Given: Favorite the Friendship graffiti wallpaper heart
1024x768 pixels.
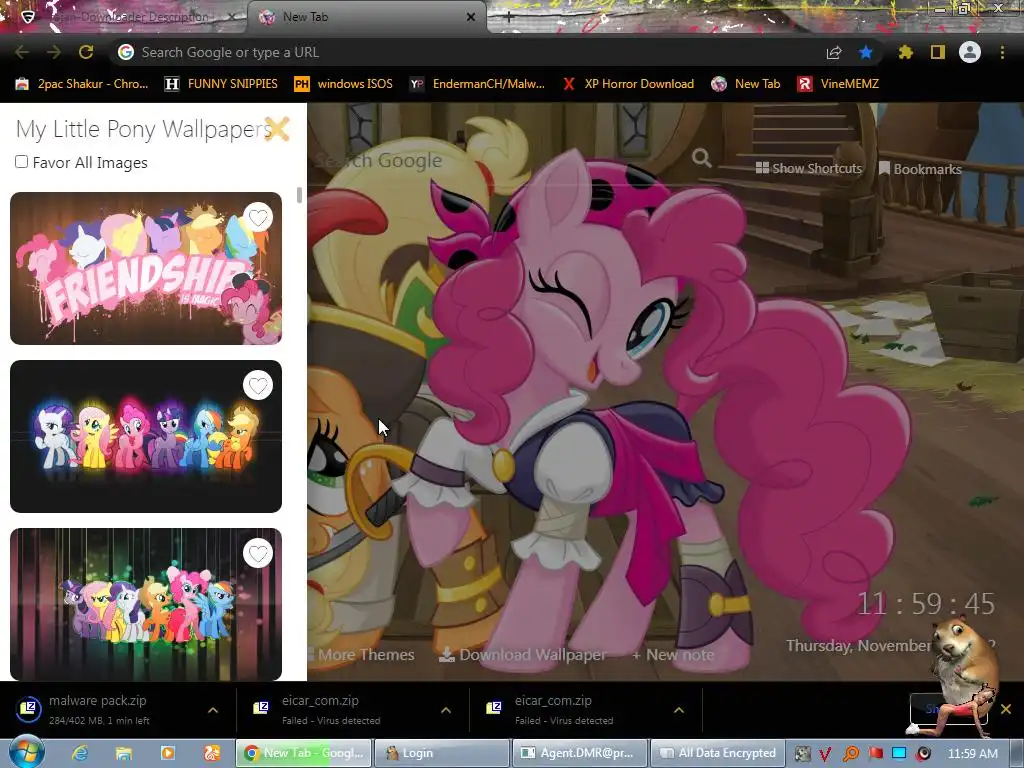Looking at the screenshot, I should 258,217.
